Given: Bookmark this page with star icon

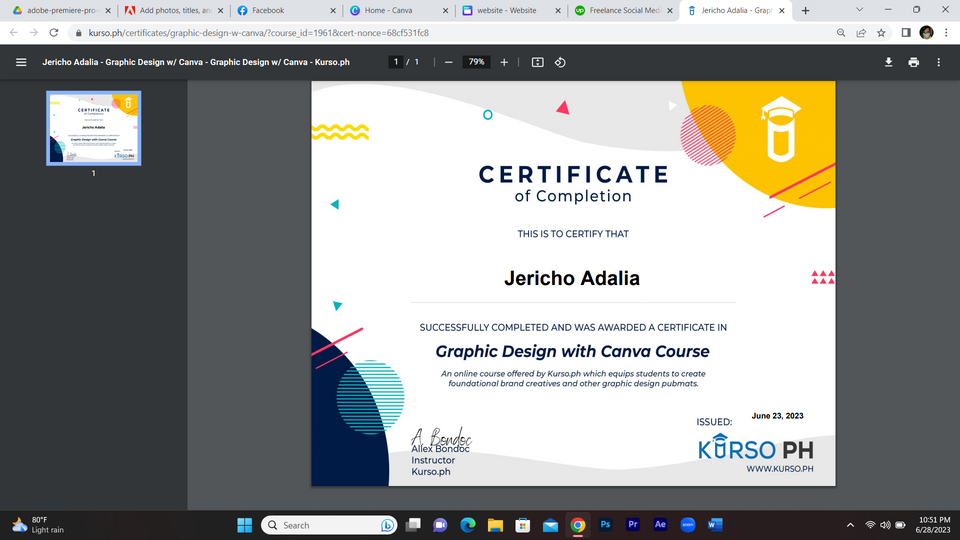Looking at the screenshot, I should point(881,32).
